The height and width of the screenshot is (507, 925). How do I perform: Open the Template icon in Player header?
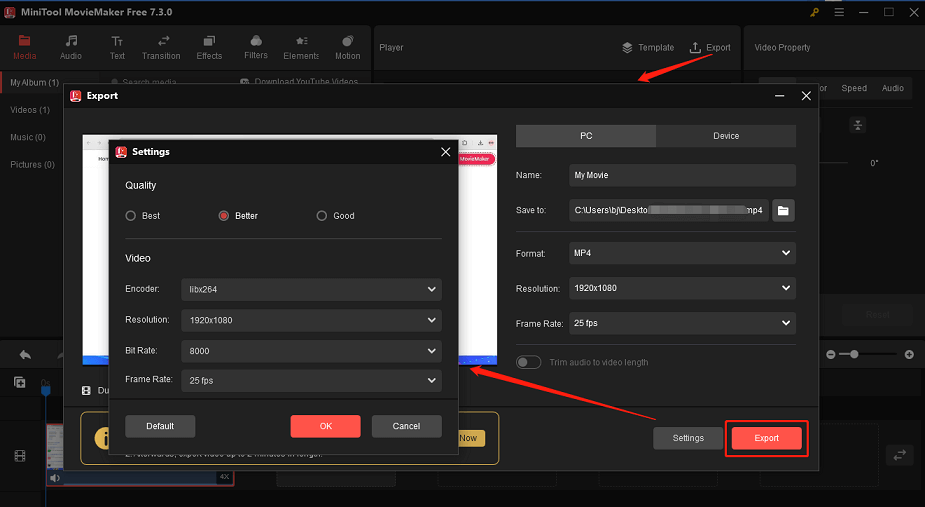[627, 47]
